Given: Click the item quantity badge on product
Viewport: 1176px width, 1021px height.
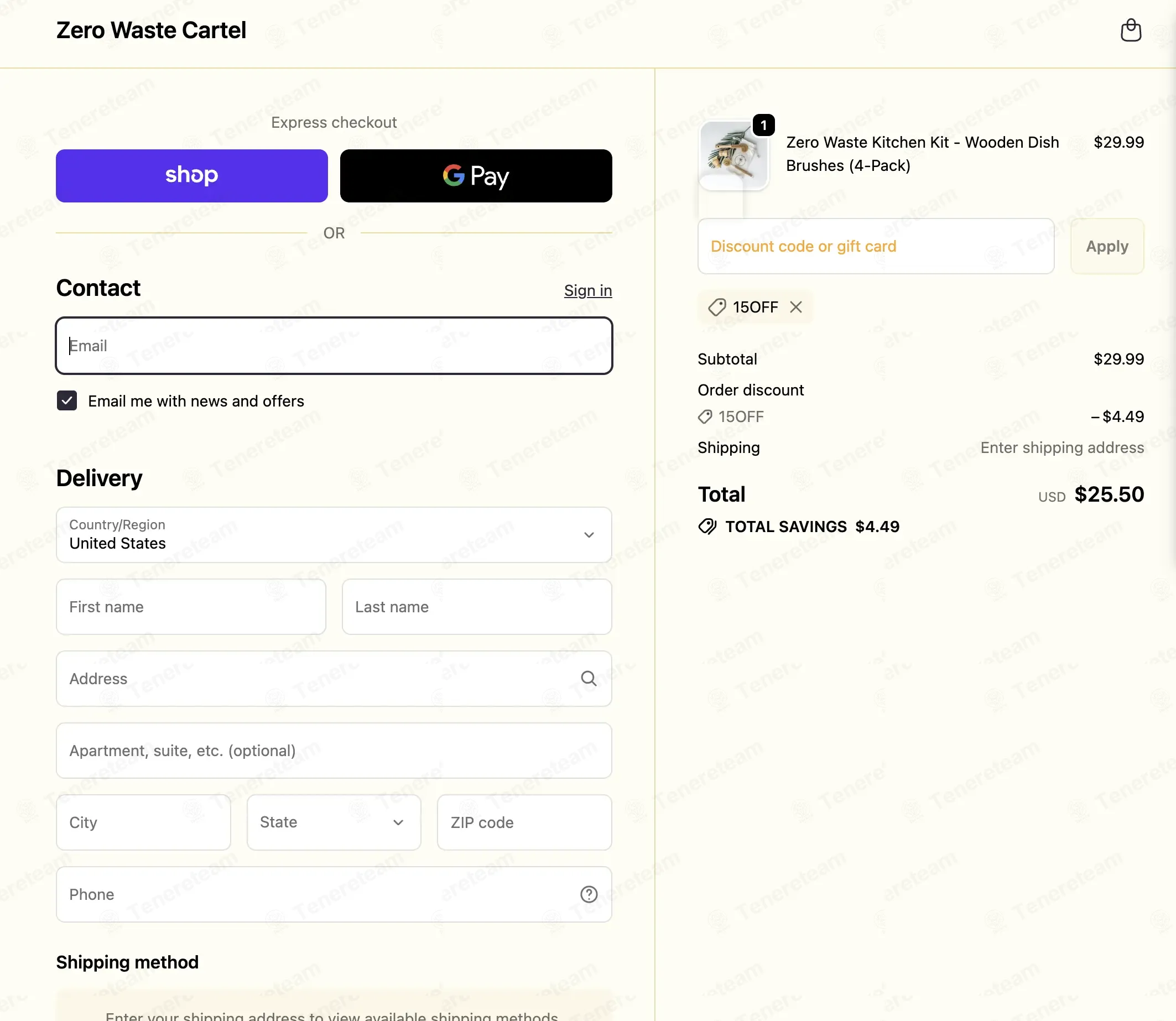Looking at the screenshot, I should 763,125.
